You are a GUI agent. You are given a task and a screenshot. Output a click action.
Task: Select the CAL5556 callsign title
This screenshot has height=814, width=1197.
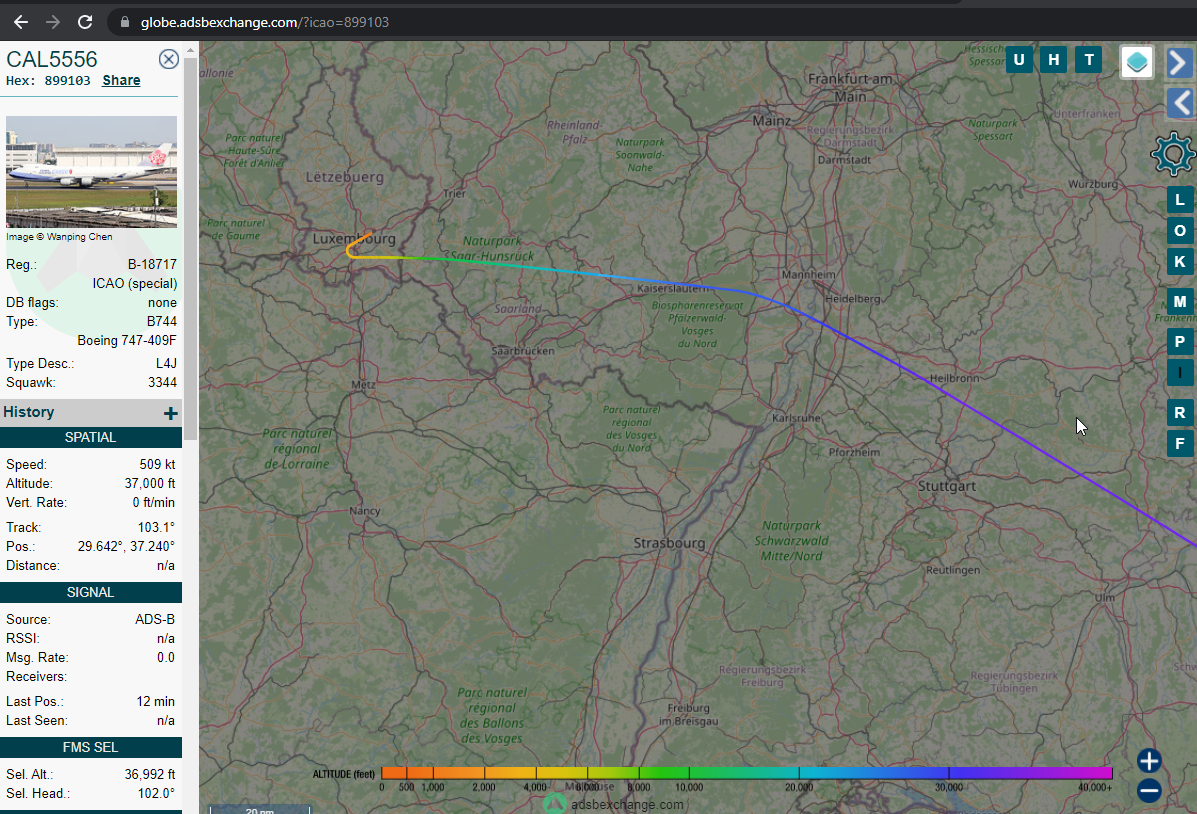tap(52, 59)
